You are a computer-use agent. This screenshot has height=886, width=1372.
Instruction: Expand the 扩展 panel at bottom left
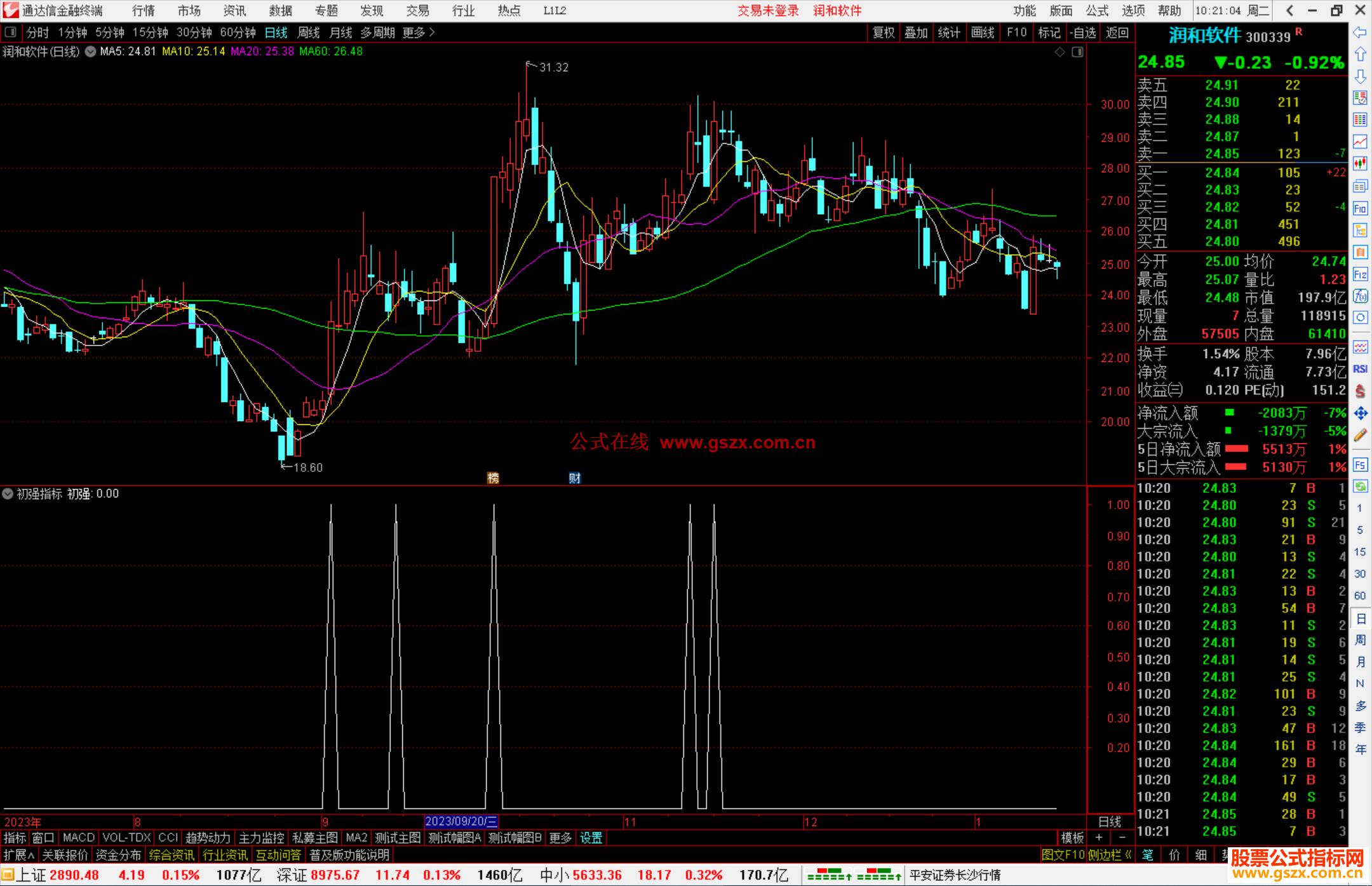pos(19,855)
